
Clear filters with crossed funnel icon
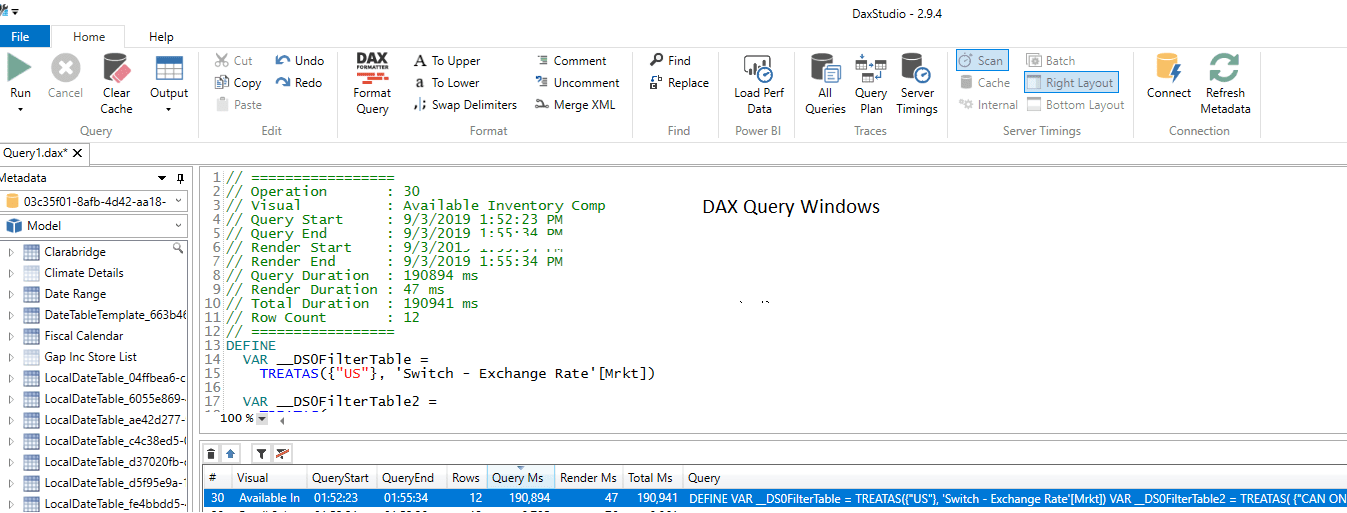(x=283, y=453)
